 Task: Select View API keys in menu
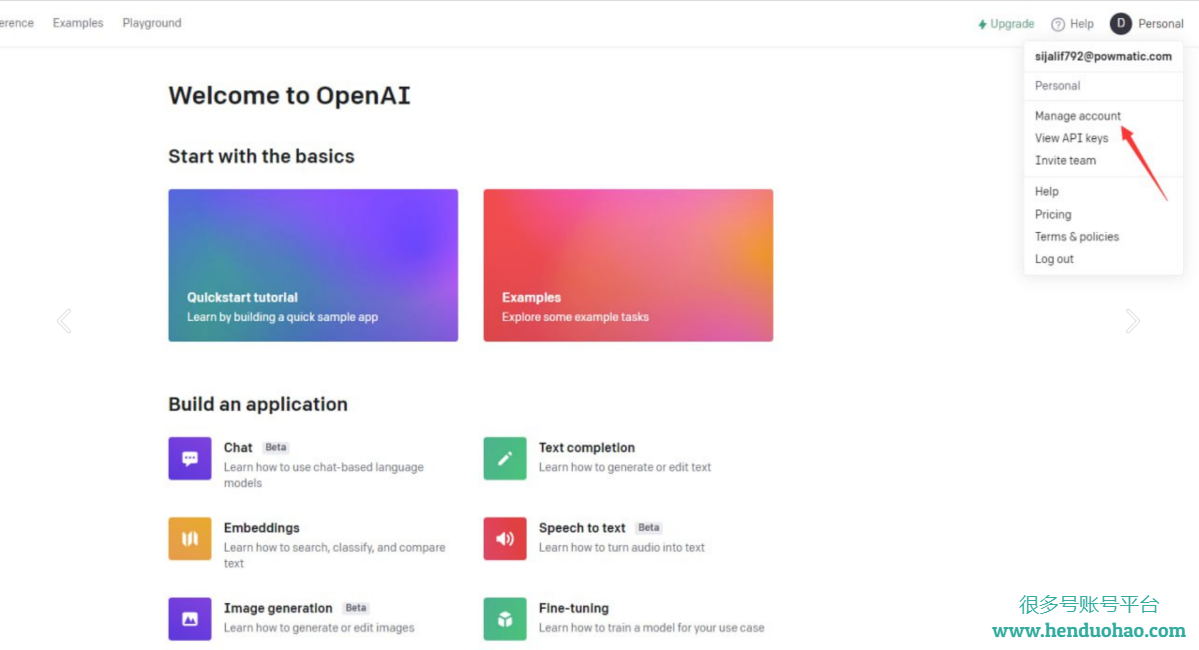click(1071, 138)
